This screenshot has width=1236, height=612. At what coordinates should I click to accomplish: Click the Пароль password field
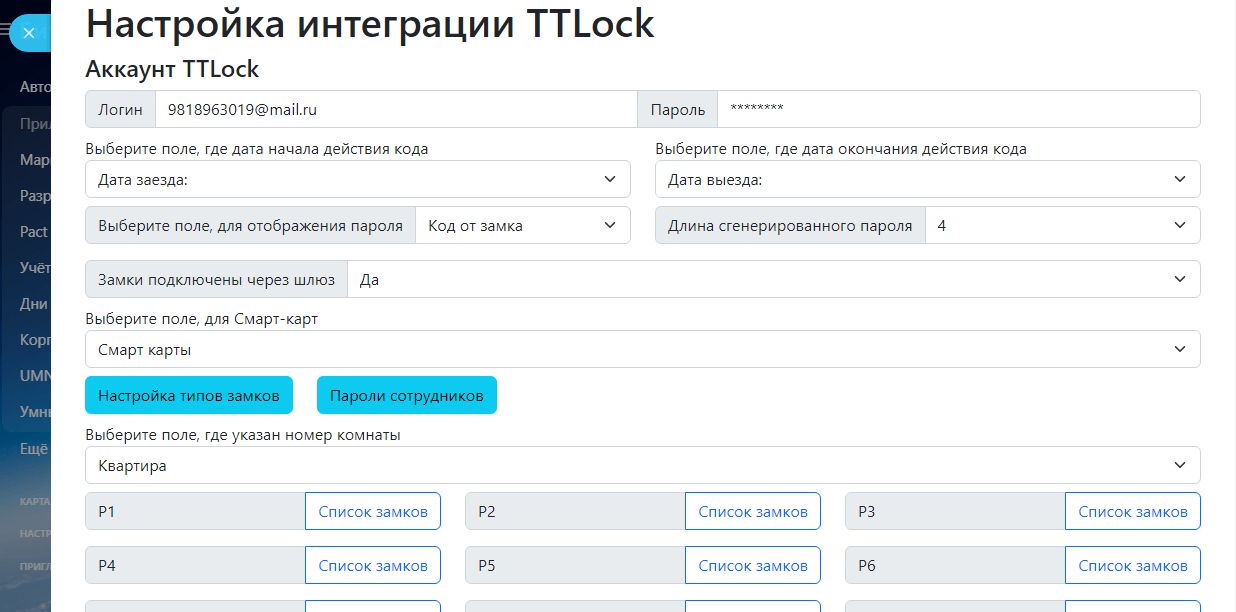pos(957,110)
